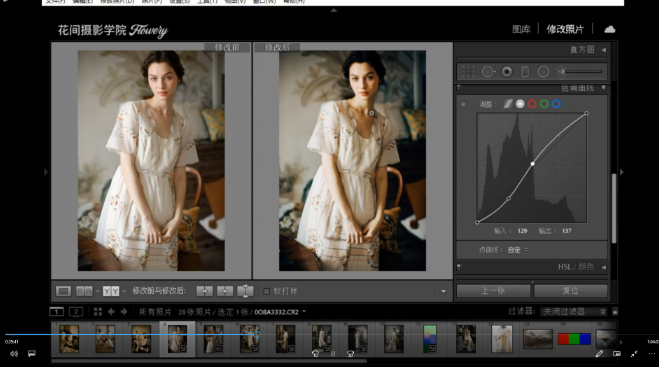Click the Reset (复位) button

pos(570,291)
